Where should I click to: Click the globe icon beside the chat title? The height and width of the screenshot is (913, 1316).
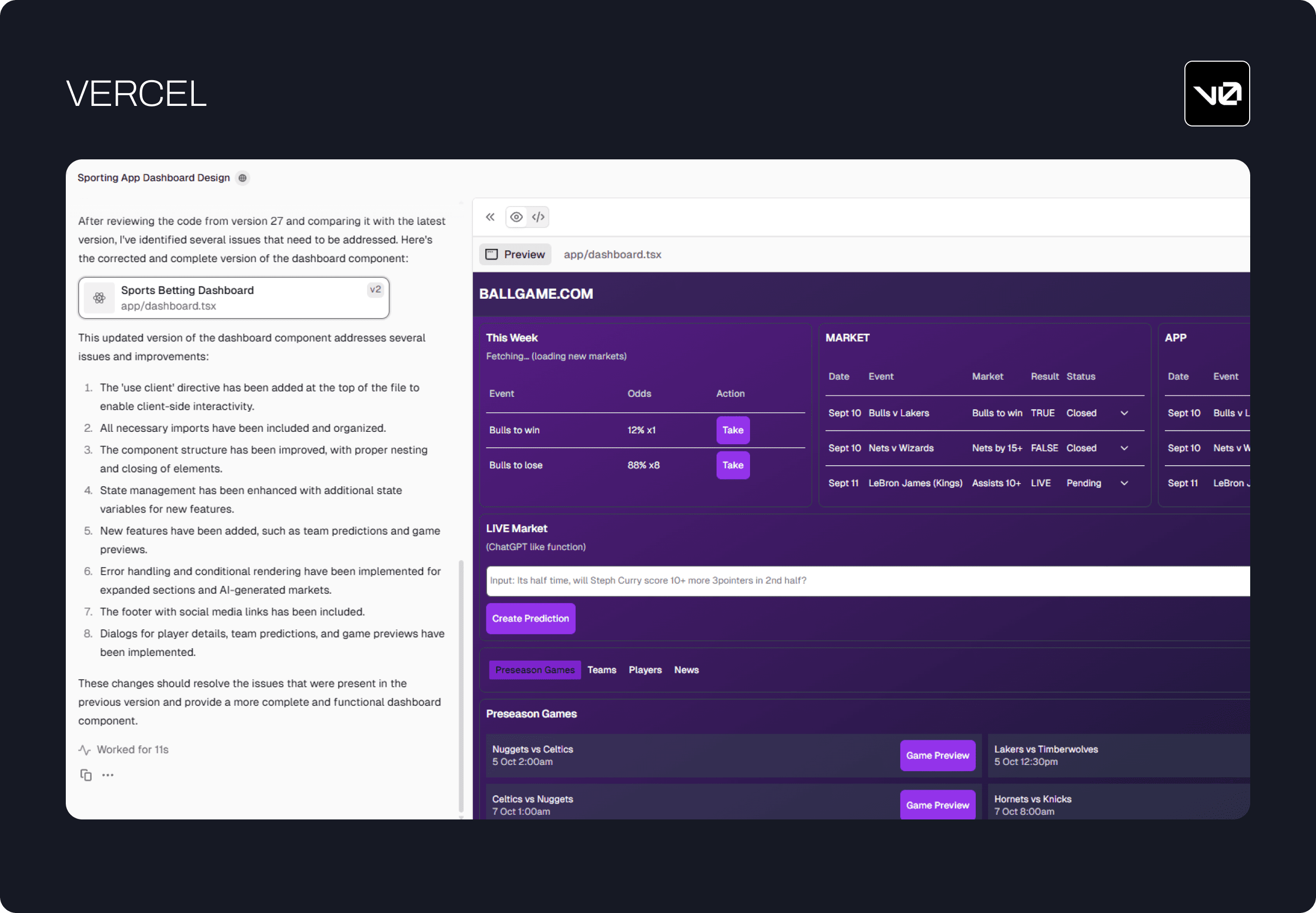tap(243, 178)
